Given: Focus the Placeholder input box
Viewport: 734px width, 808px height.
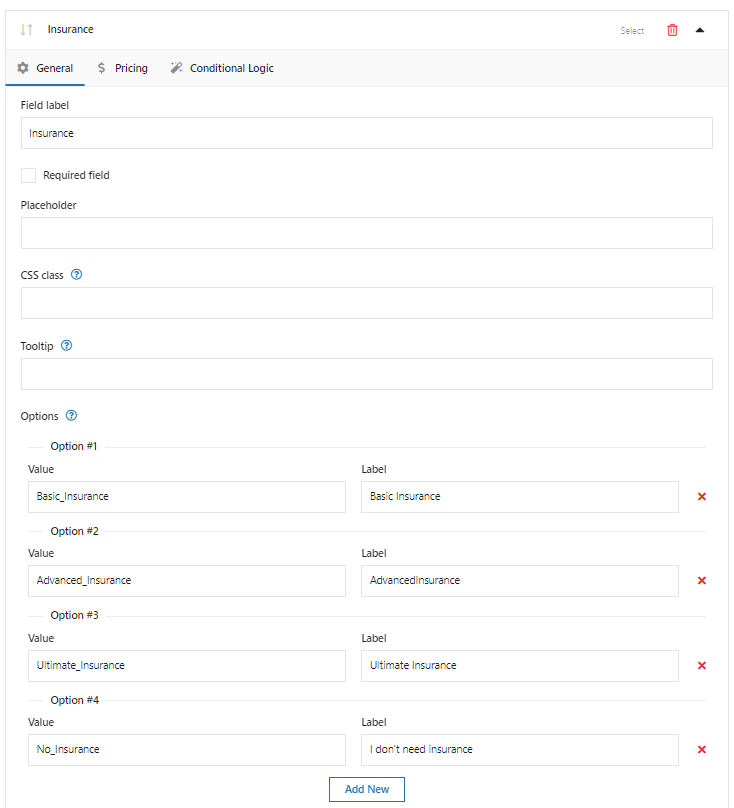Looking at the screenshot, I should pos(366,233).
